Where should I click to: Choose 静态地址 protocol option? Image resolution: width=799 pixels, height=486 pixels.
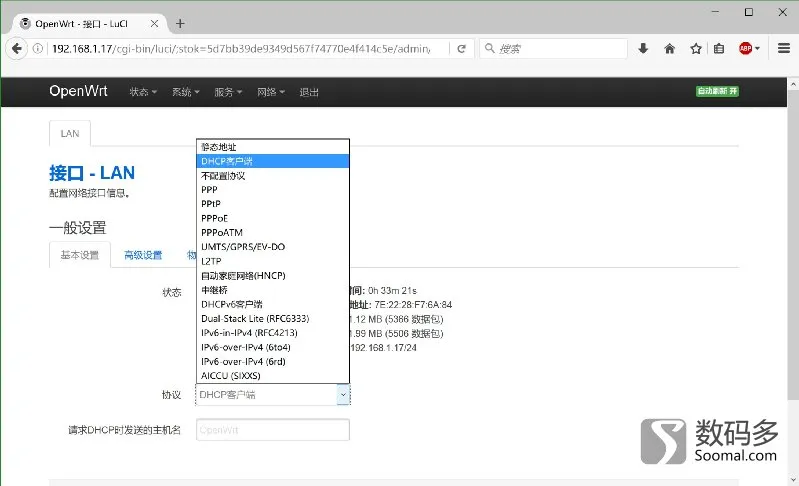[273, 147]
